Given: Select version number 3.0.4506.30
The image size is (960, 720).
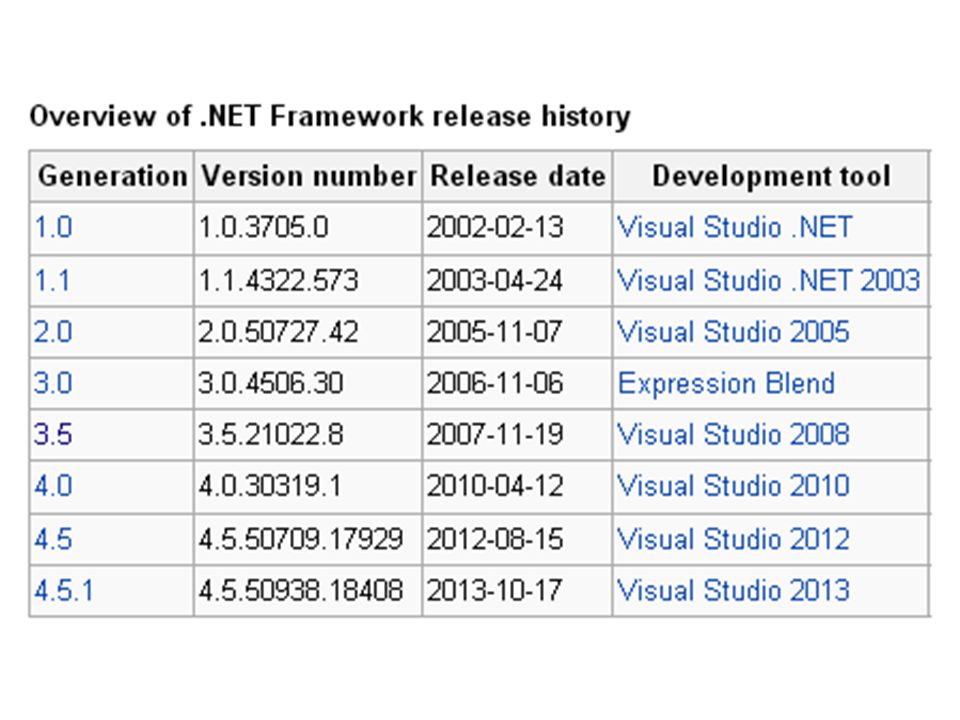Looking at the screenshot, I should 271,384.
